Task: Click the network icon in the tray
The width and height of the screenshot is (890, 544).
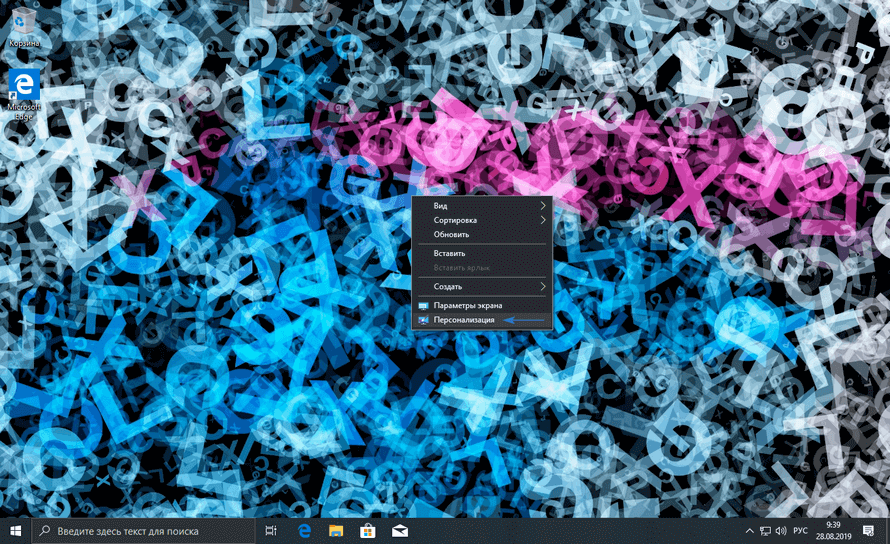Action: coord(765,531)
